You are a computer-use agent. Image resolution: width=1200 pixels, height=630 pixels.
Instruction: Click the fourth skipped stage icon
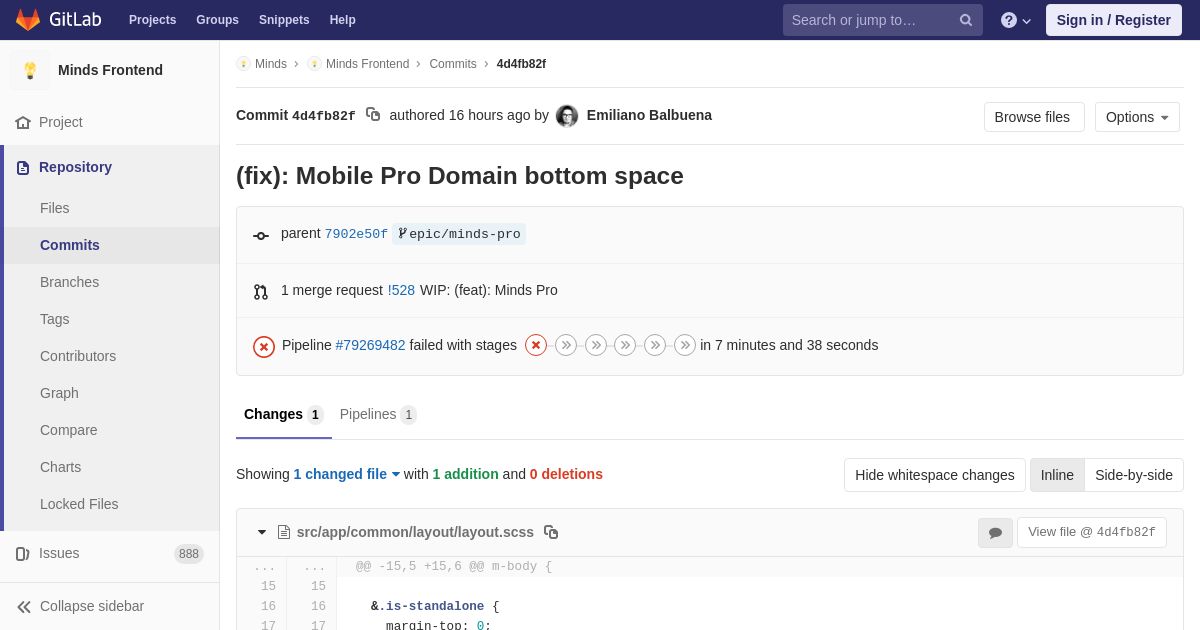pyautogui.click(x=625, y=345)
